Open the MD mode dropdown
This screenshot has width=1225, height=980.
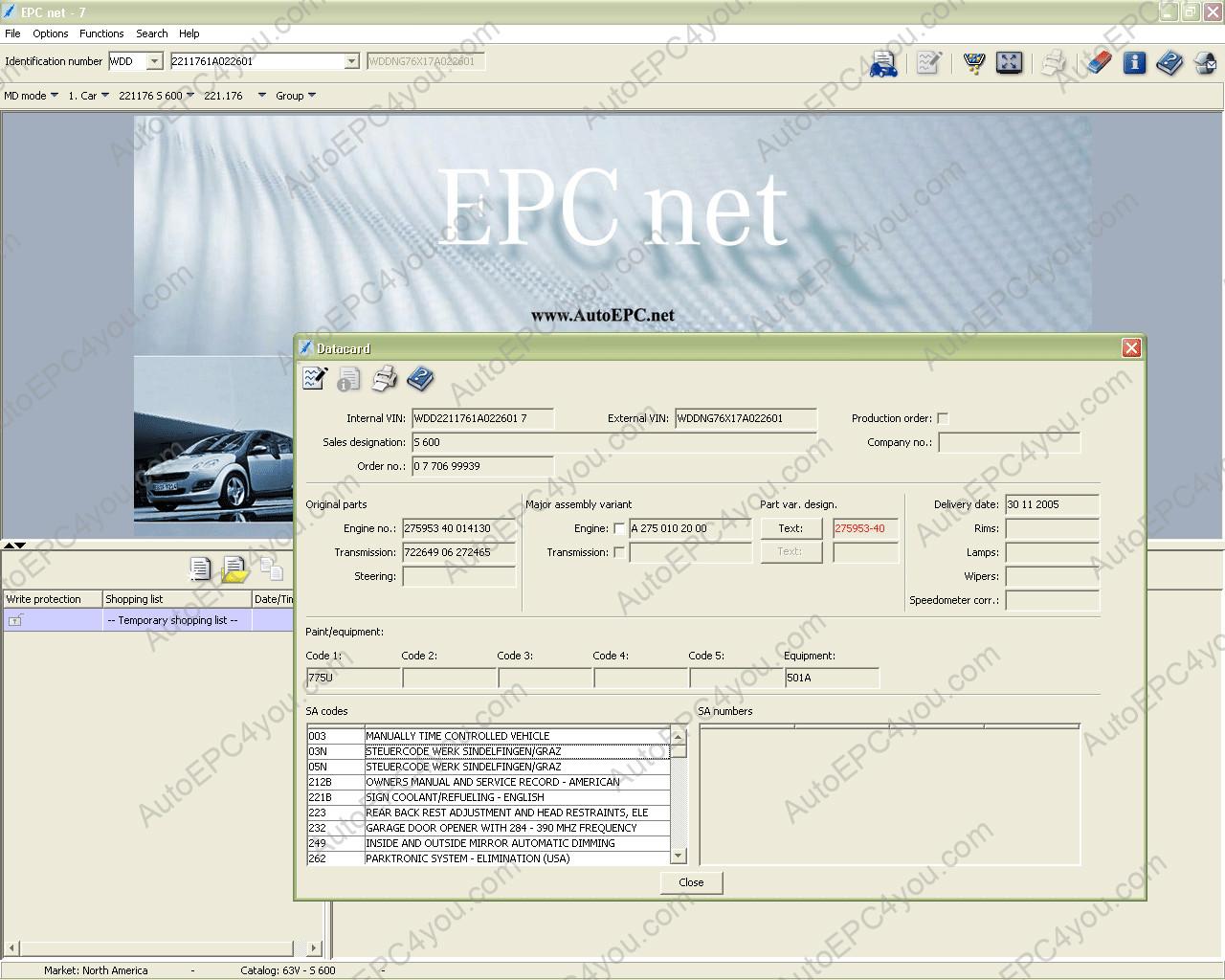click(x=31, y=96)
